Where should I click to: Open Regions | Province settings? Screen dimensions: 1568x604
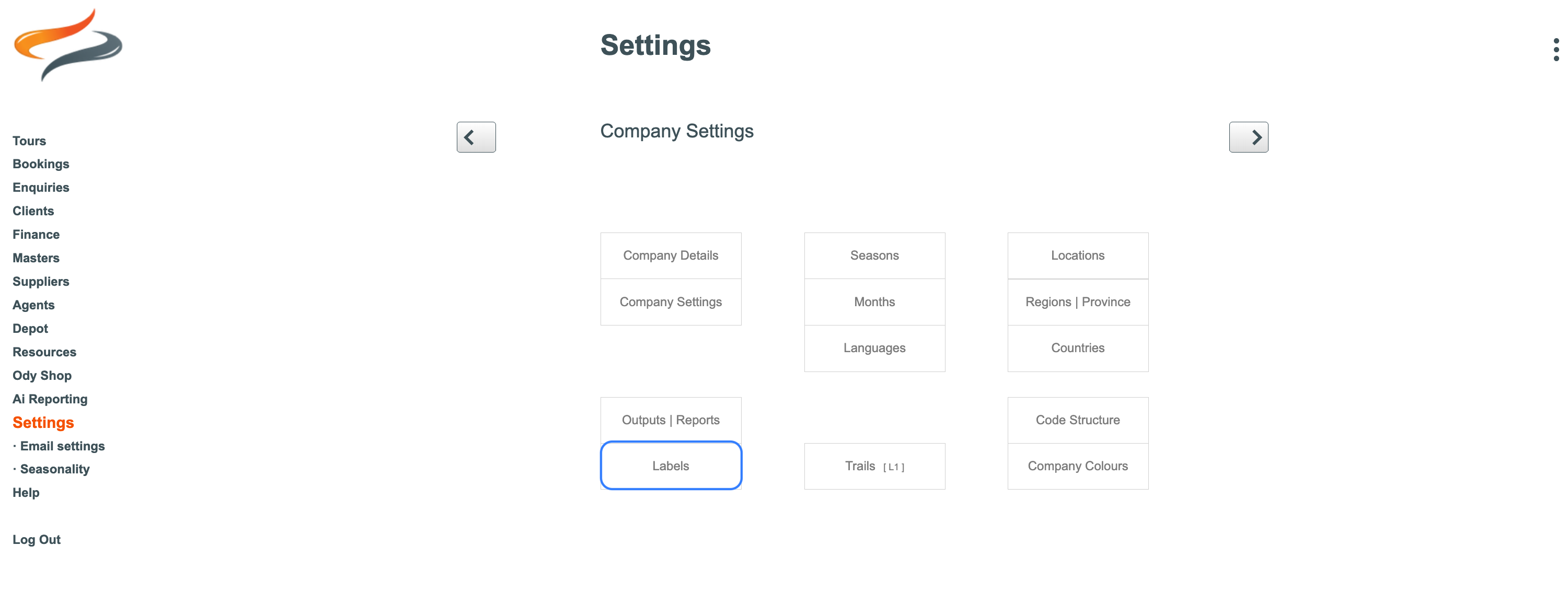[x=1077, y=301]
